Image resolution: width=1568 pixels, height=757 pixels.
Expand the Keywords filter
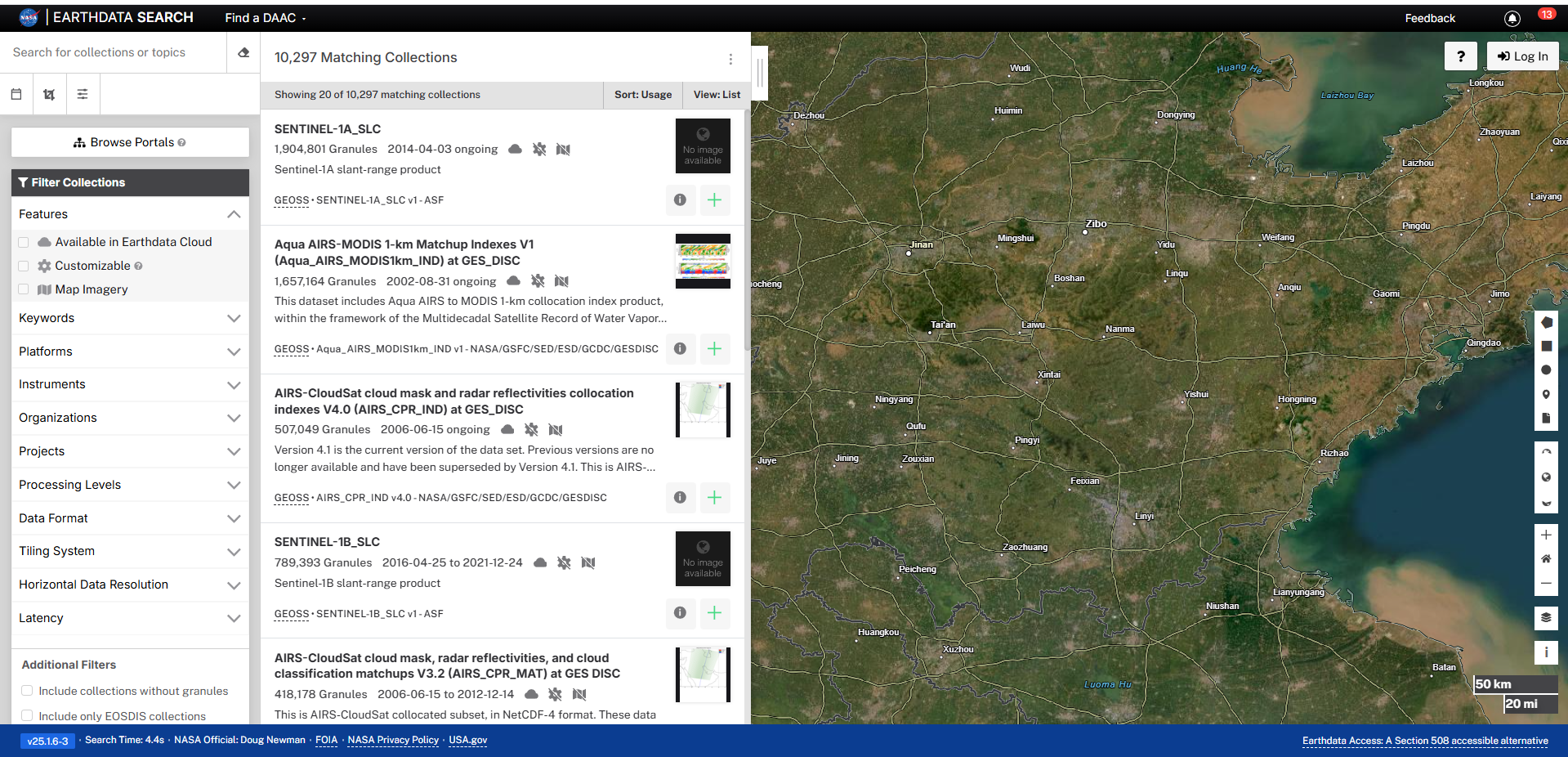click(x=130, y=318)
